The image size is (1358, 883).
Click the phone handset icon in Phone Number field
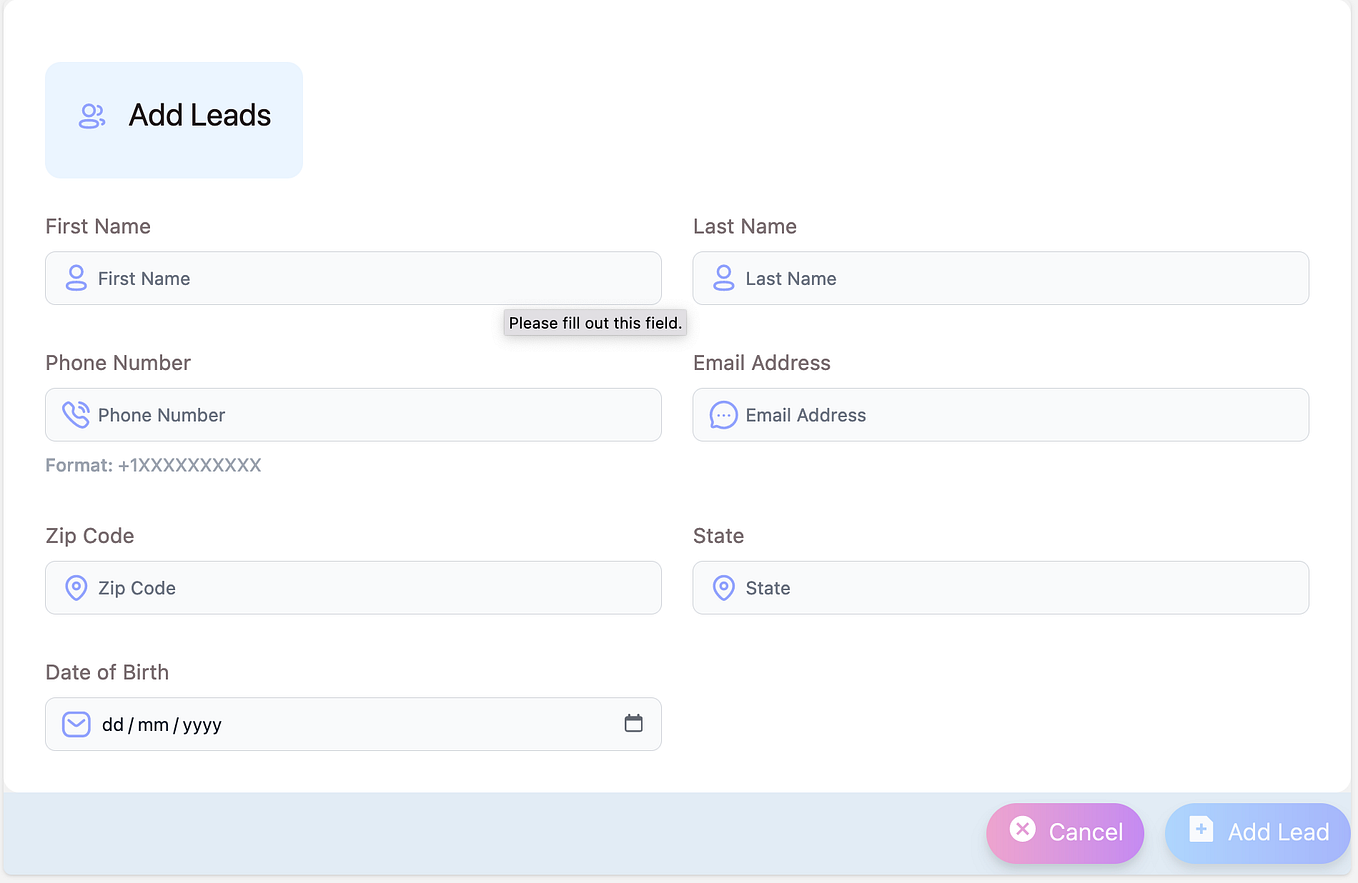76,414
